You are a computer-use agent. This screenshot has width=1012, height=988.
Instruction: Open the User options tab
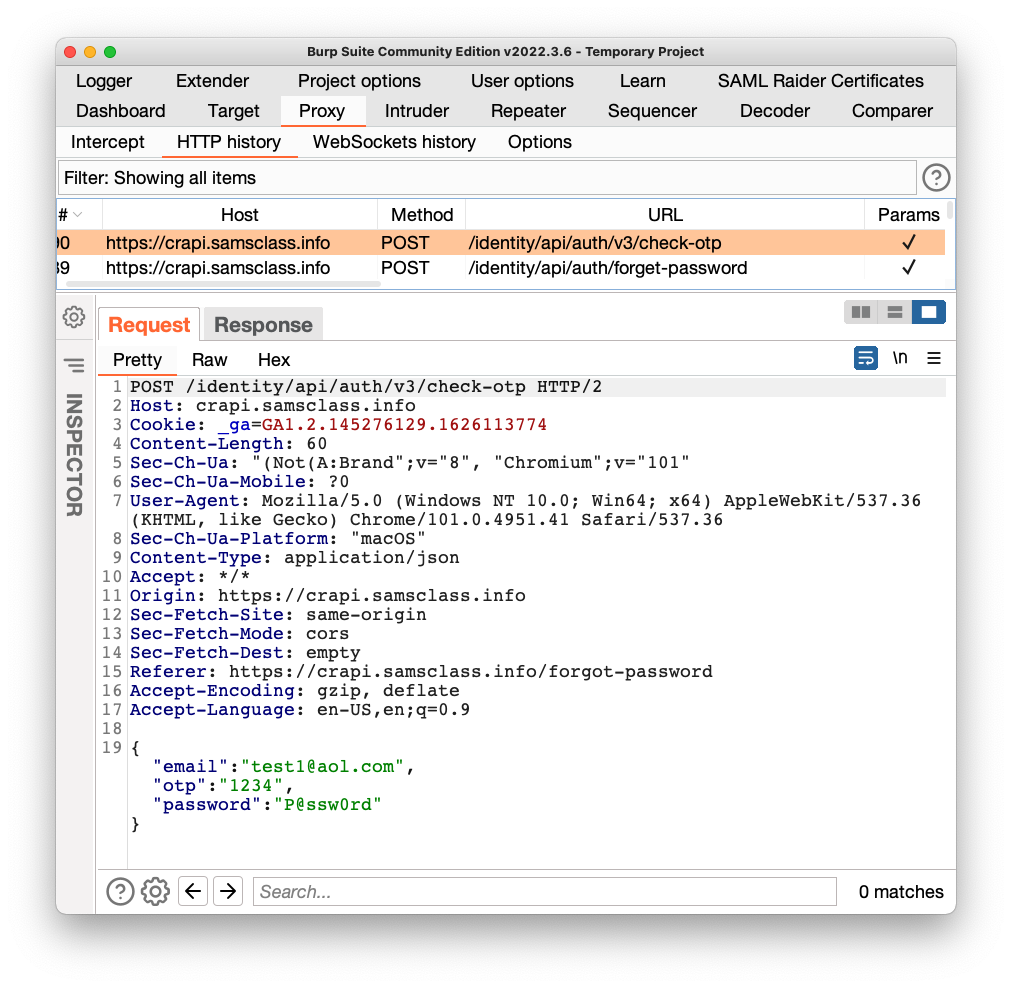tap(522, 81)
